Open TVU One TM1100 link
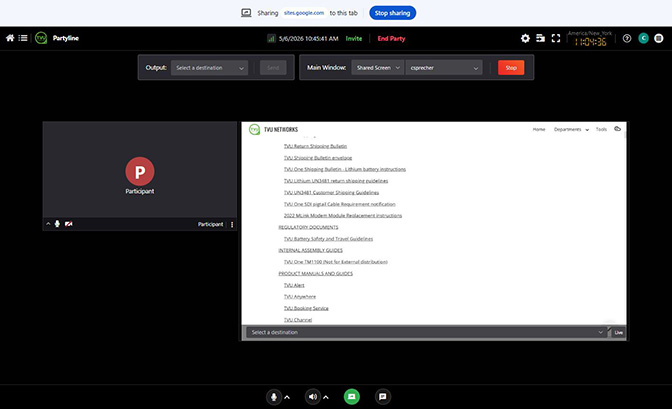Image resolution: width=672 pixels, height=409 pixels. 336,262
